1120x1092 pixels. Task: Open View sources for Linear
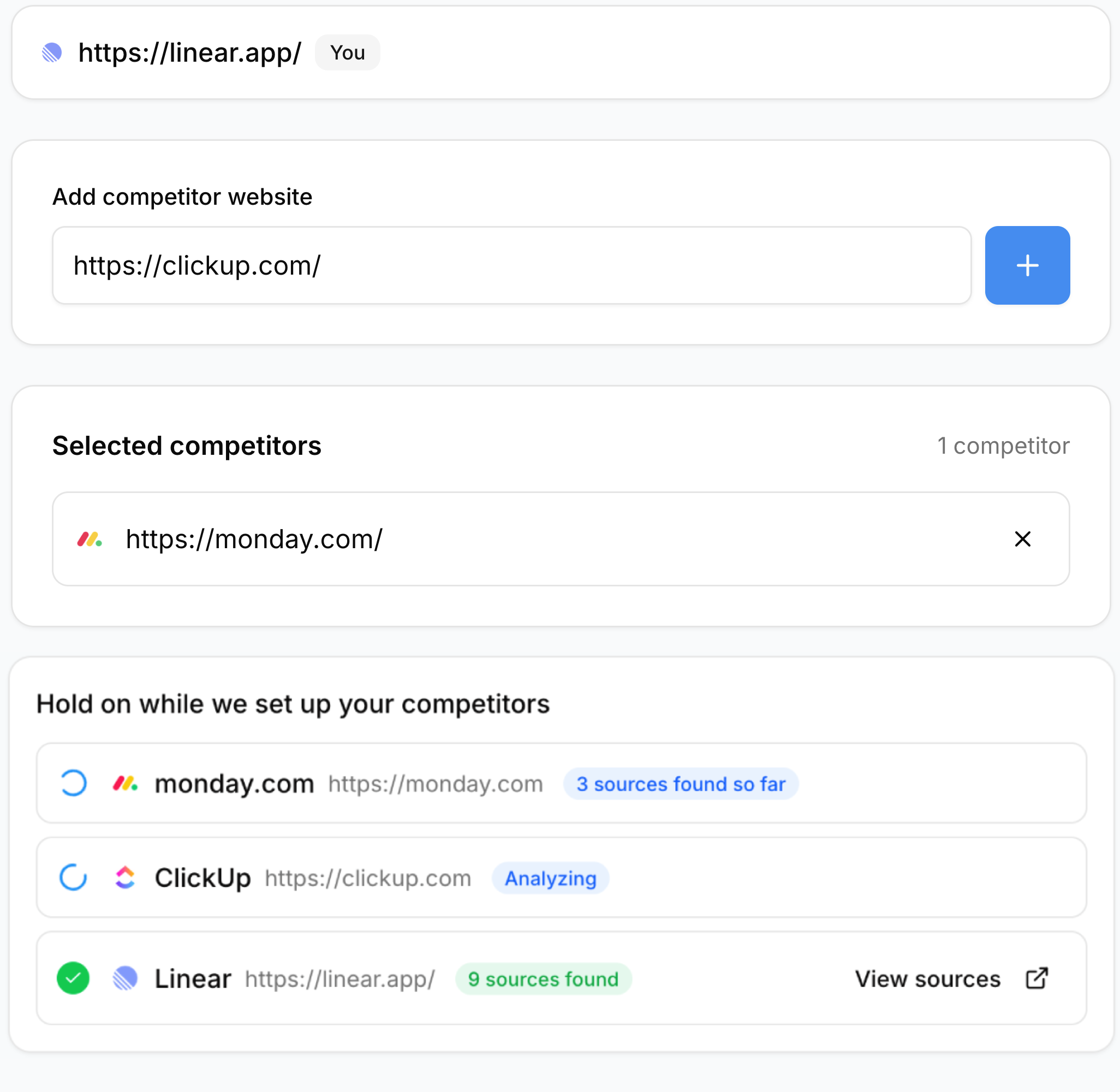coord(927,978)
